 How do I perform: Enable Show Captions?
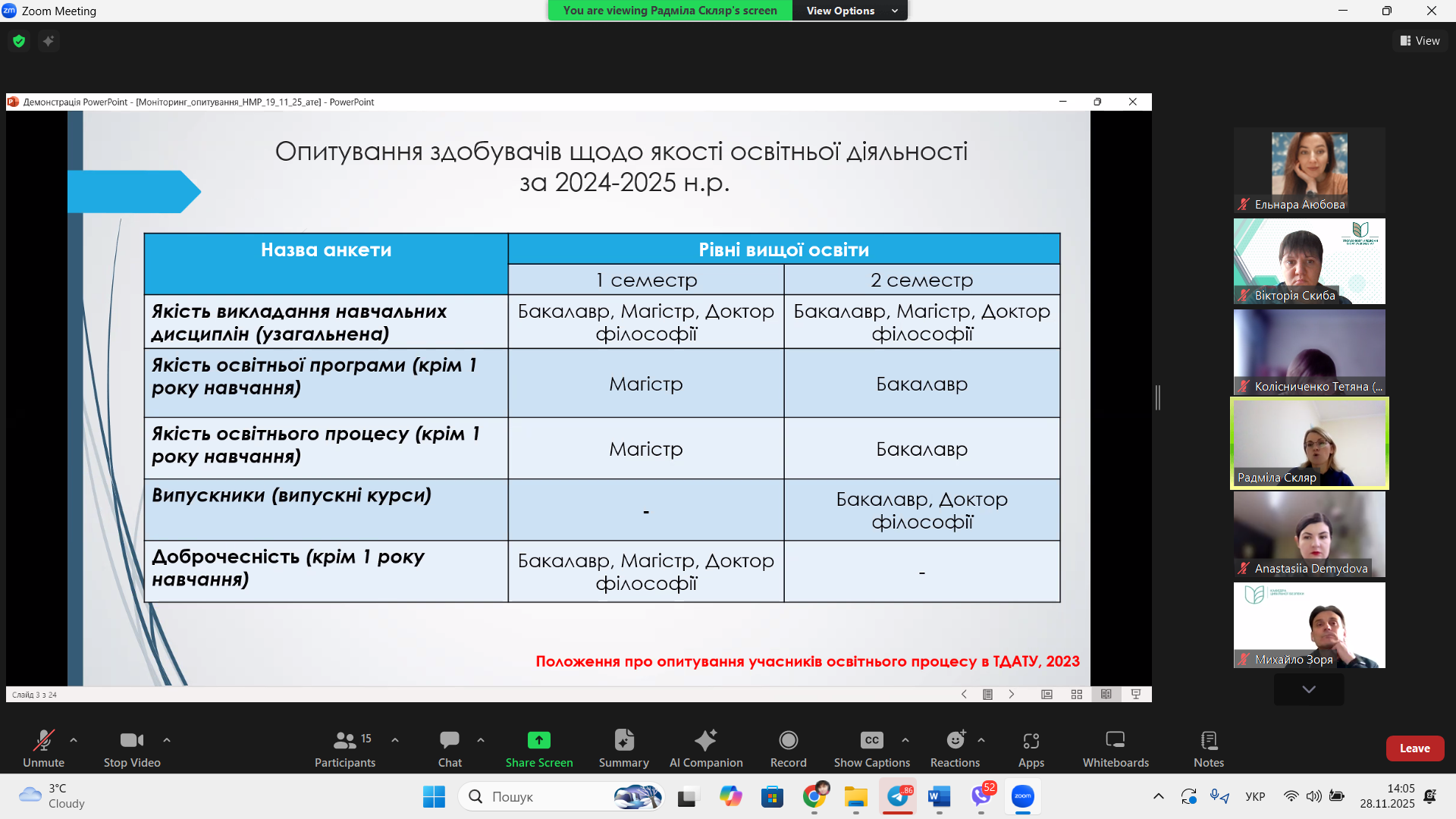[871, 748]
